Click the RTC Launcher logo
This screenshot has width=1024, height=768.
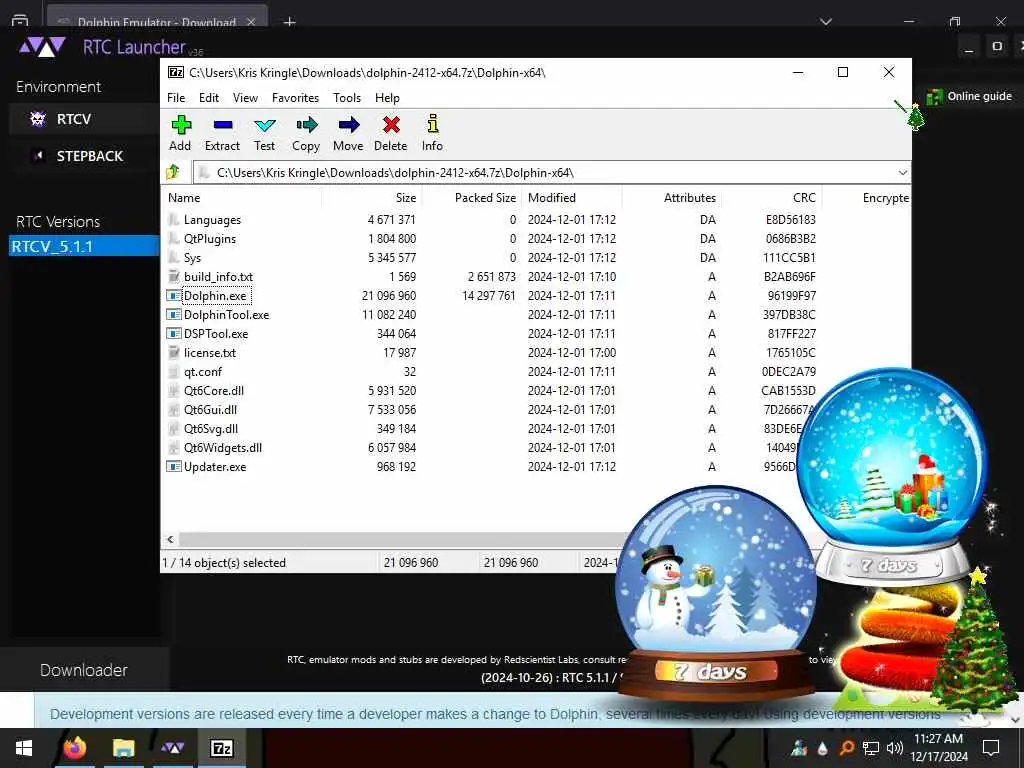click(42, 47)
